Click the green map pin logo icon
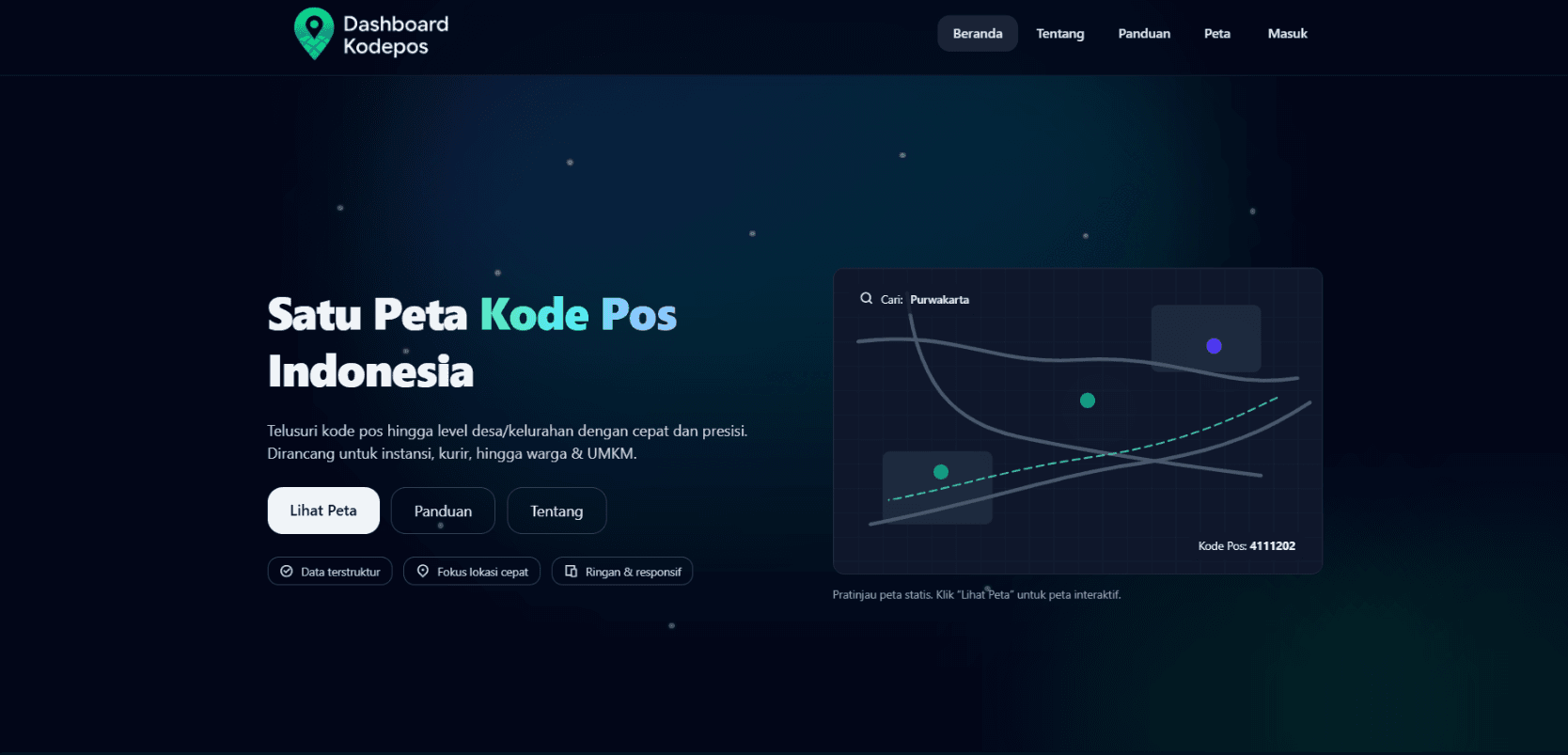Viewport: 1568px width, 755px height. click(x=314, y=34)
